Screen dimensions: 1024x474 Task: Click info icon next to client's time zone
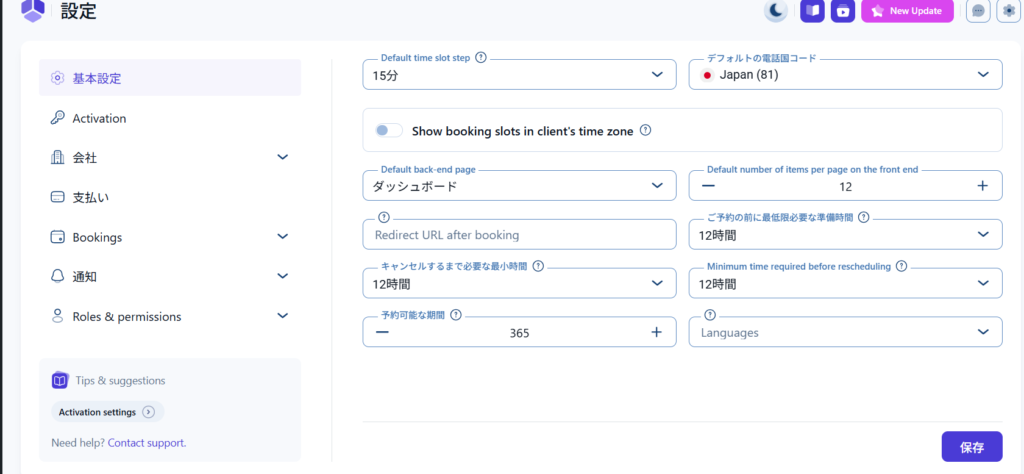point(645,130)
